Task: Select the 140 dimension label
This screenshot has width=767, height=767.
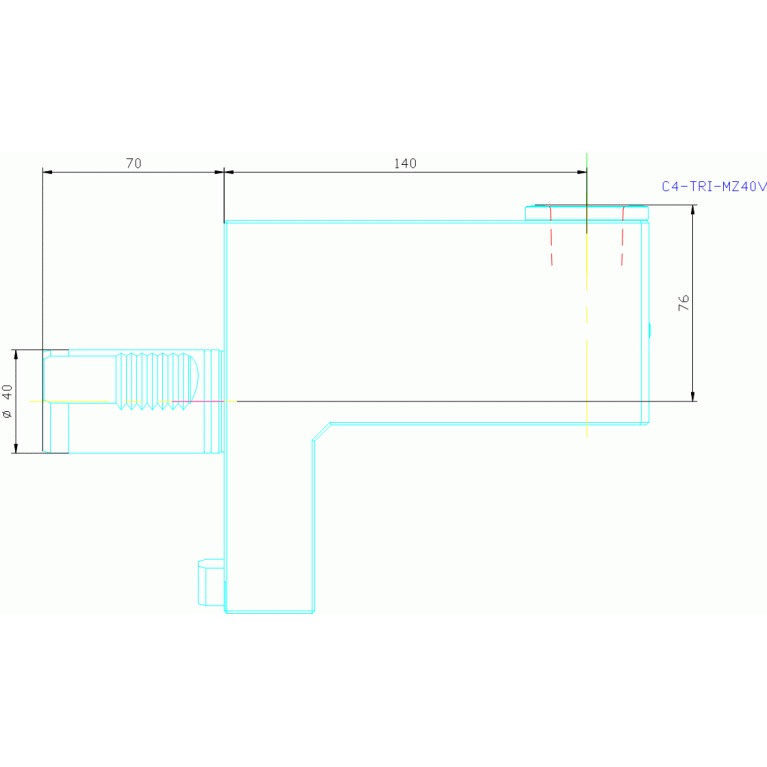Action: [x=404, y=163]
